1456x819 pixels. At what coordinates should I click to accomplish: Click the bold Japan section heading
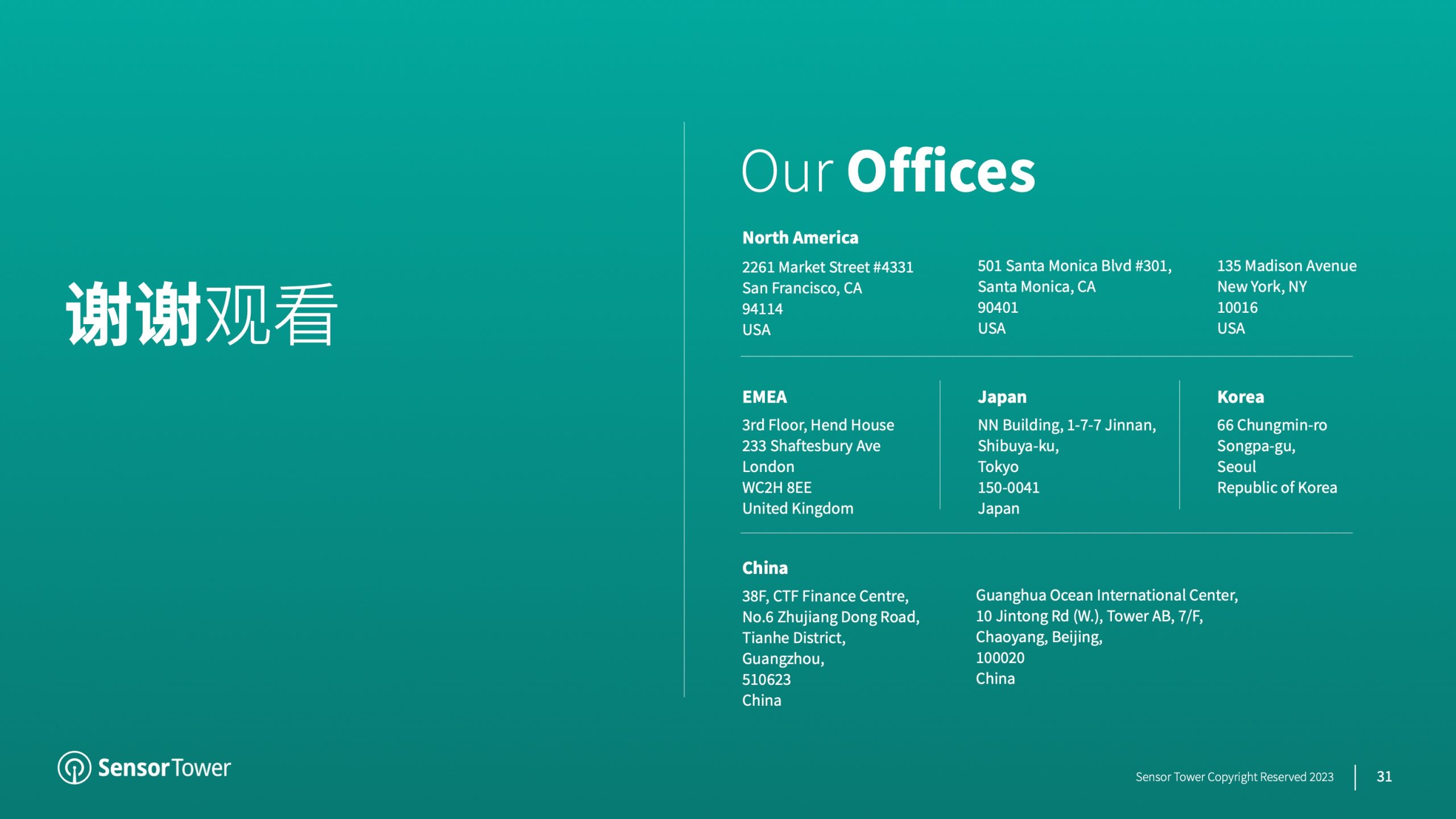click(x=1002, y=397)
